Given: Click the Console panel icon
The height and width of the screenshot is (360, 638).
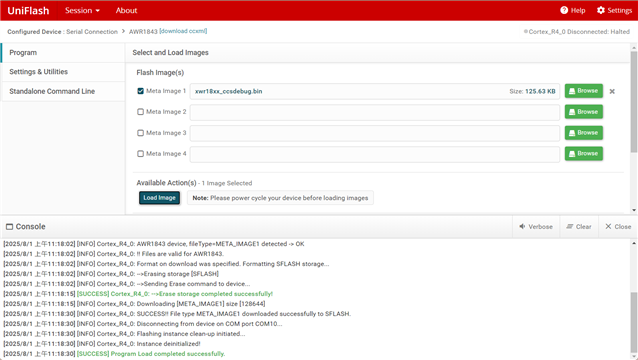Looking at the screenshot, I should (x=9, y=227).
